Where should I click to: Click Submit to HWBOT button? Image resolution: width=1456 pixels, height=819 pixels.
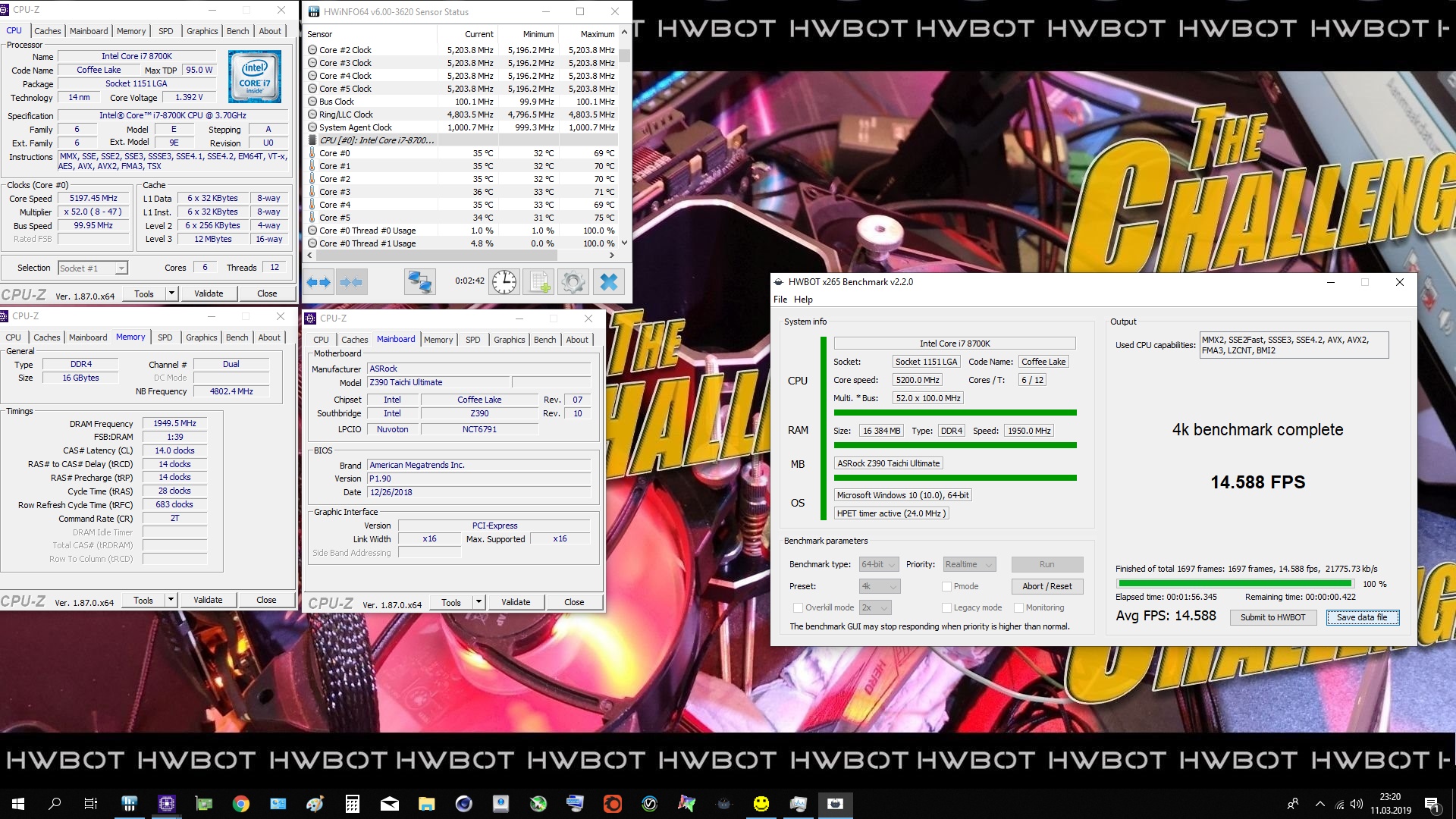coord(1272,617)
